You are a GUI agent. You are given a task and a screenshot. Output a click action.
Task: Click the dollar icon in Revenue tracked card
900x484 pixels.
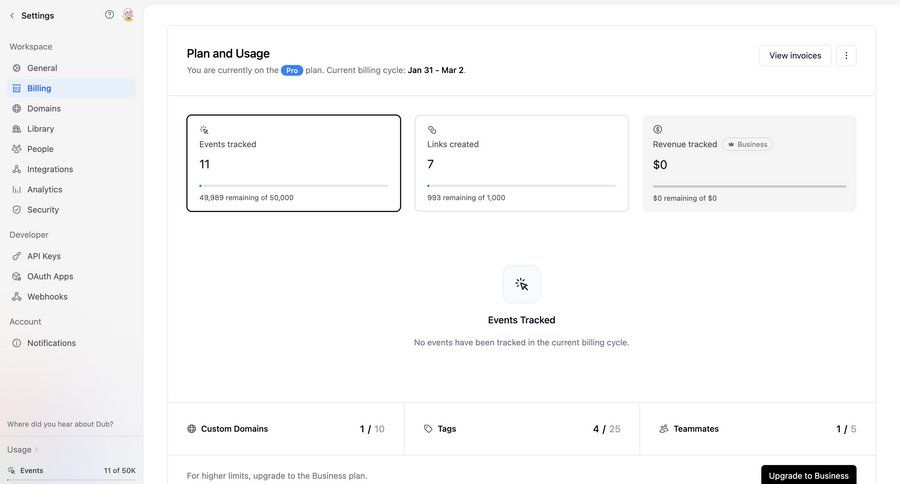[x=658, y=130]
